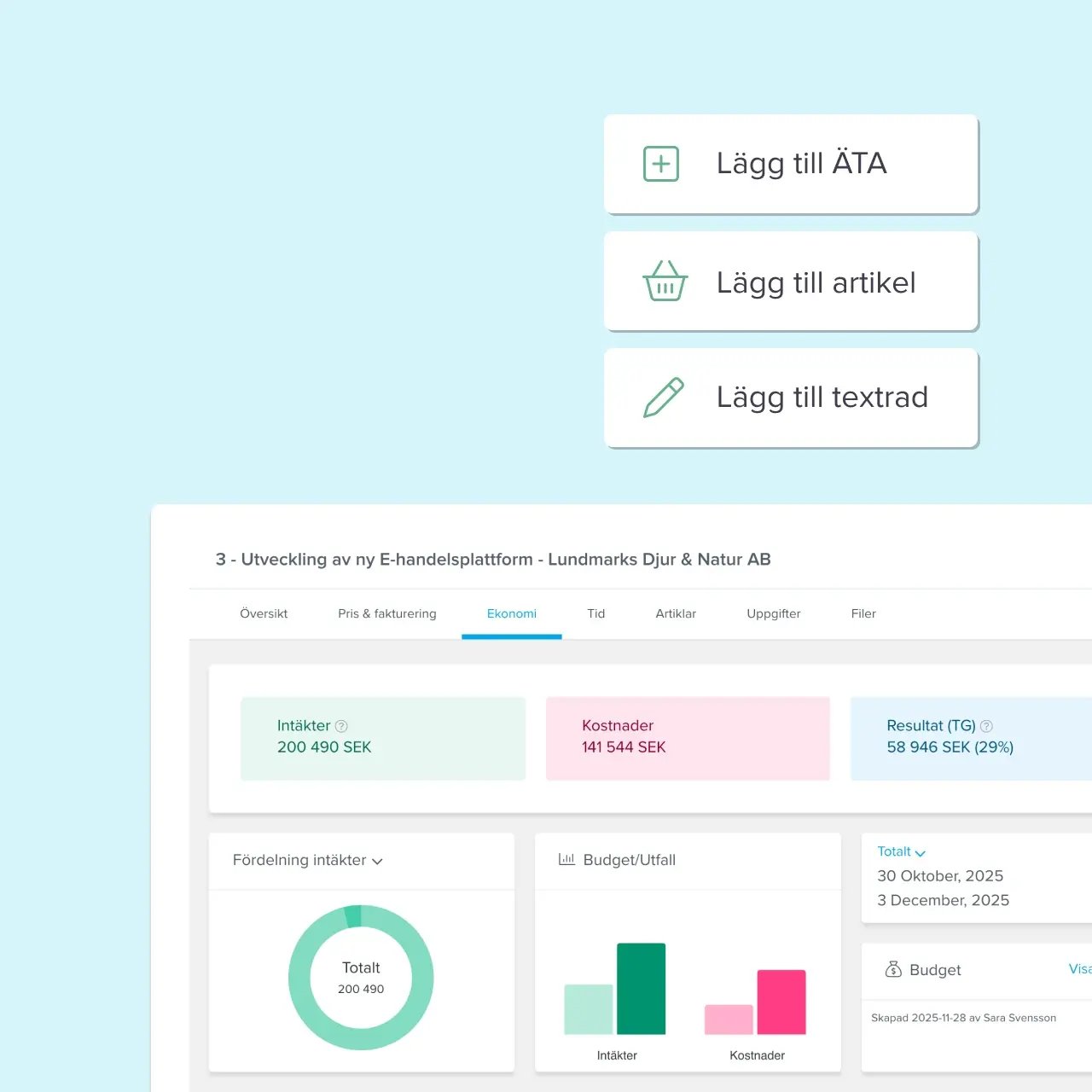
Task: Select the Ekonomi tab
Action: pos(512,613)
